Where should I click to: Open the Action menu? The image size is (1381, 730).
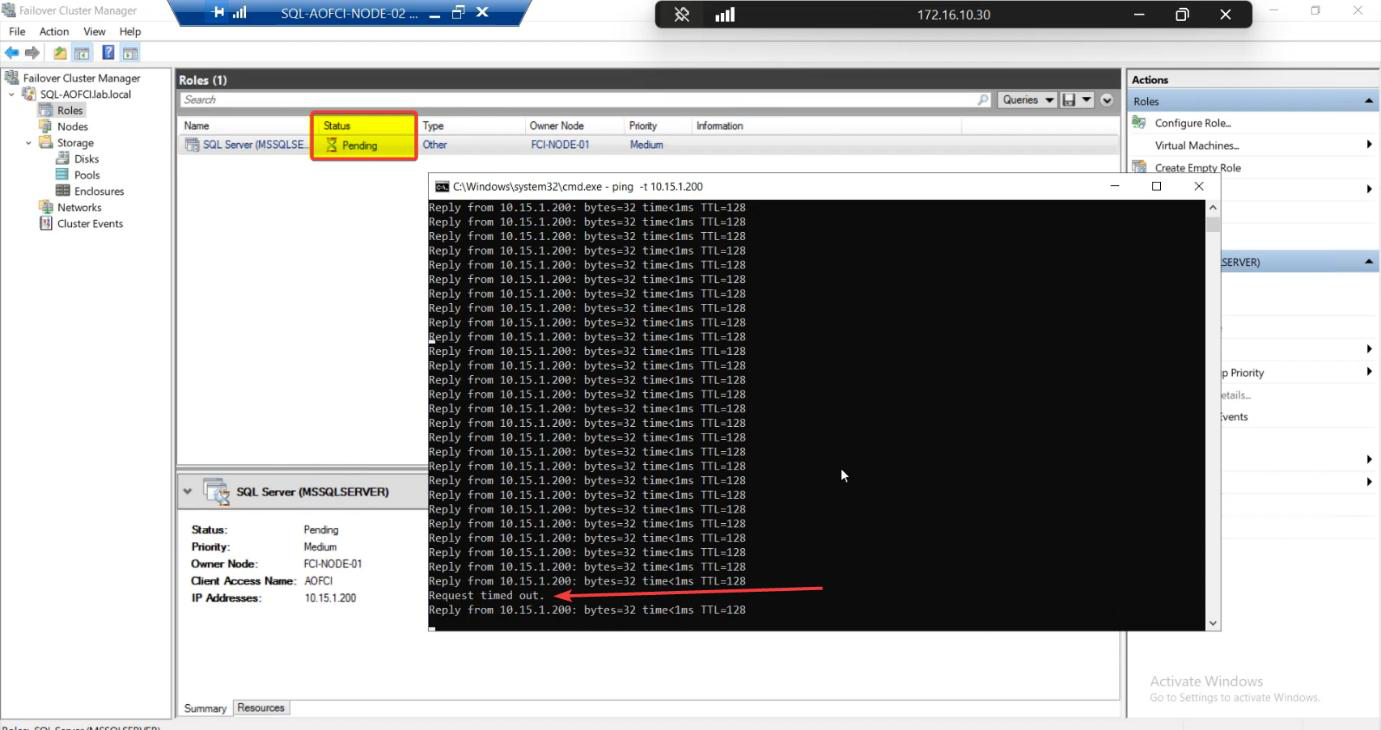click(54, 32)
